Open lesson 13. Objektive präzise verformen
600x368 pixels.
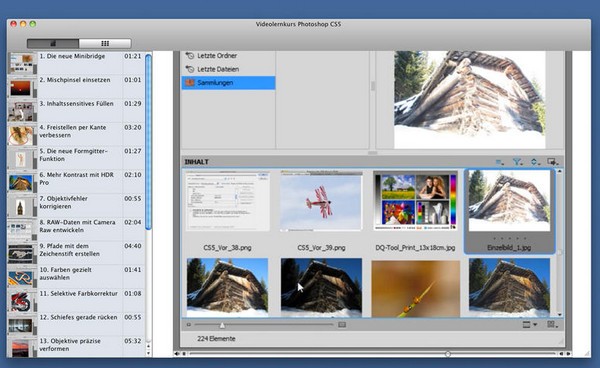click(76, 347)
